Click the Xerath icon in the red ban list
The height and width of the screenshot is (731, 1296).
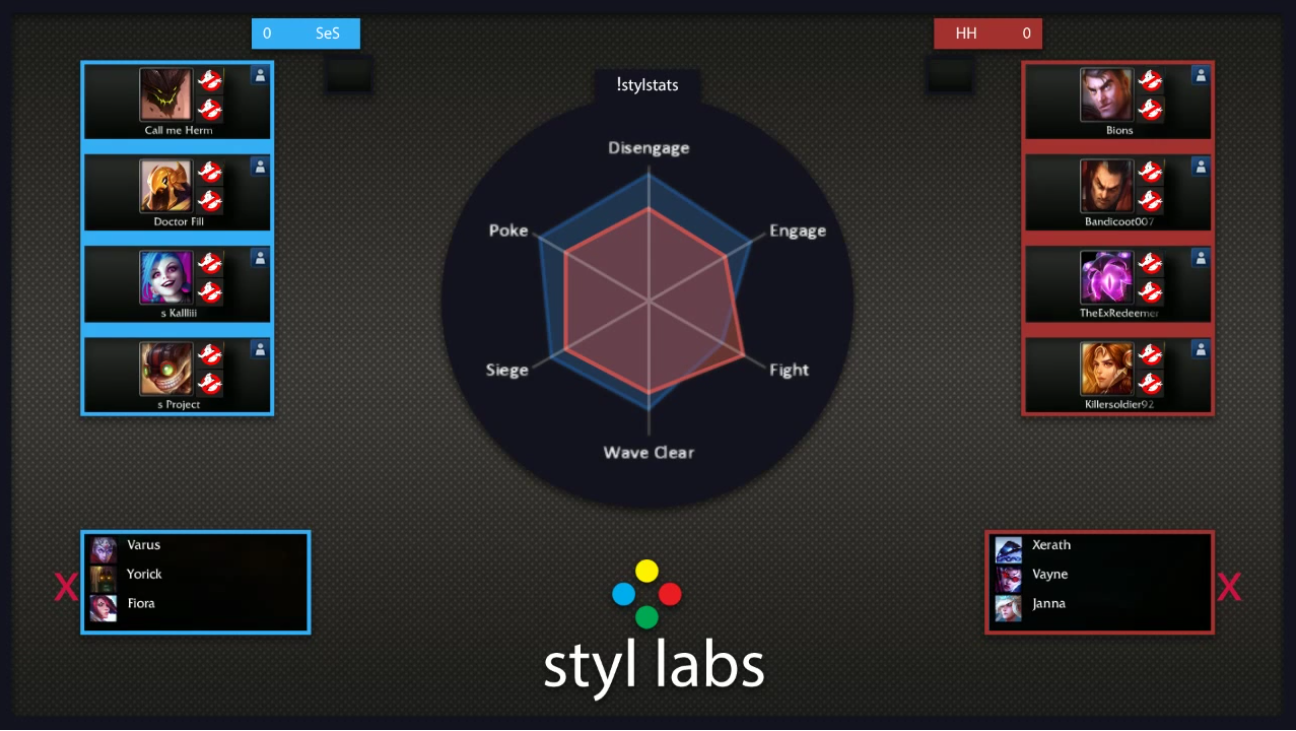click(x=1008, y=545)
